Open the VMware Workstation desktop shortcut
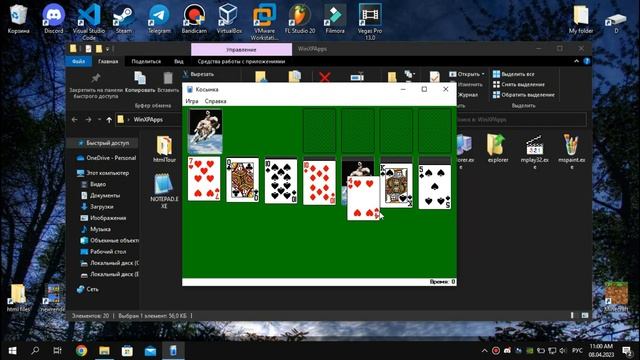The height and width of the screenshot is (360, 640). click(264, 21)
